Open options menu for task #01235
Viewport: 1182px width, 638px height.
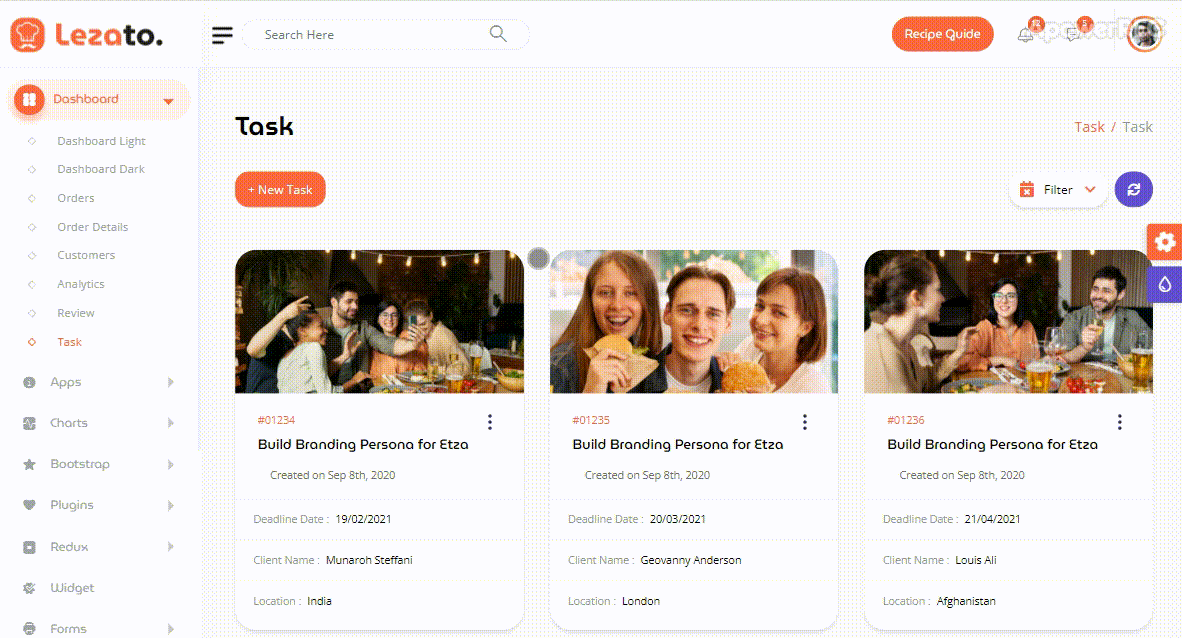805,422
